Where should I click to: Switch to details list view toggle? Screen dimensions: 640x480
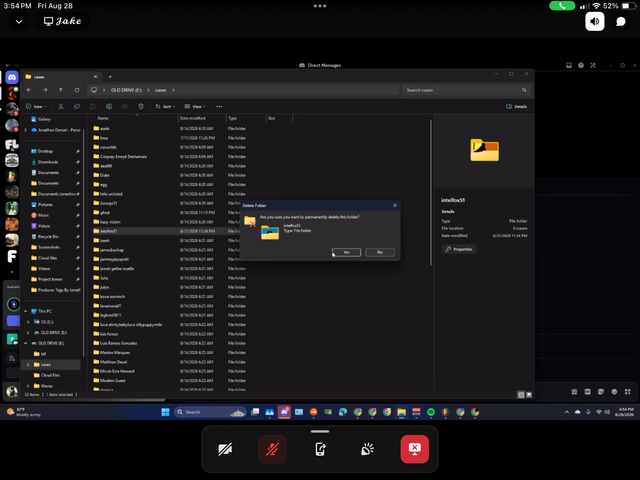coord(521,395)
